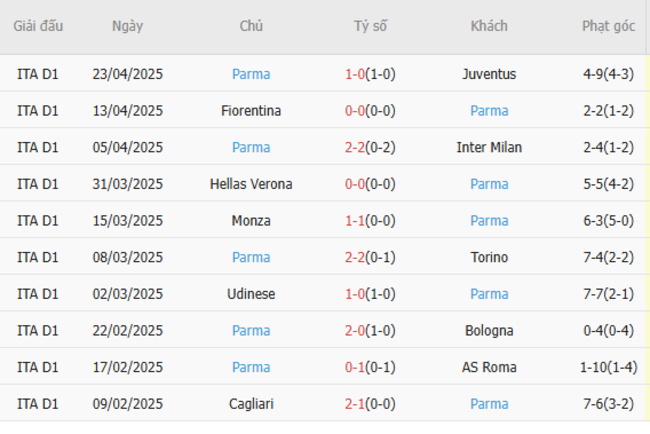Screen dimensions: 650x434
Task: Click ITA D1 league in 23/04/2025 row
Action: click(x=38, y=74)
